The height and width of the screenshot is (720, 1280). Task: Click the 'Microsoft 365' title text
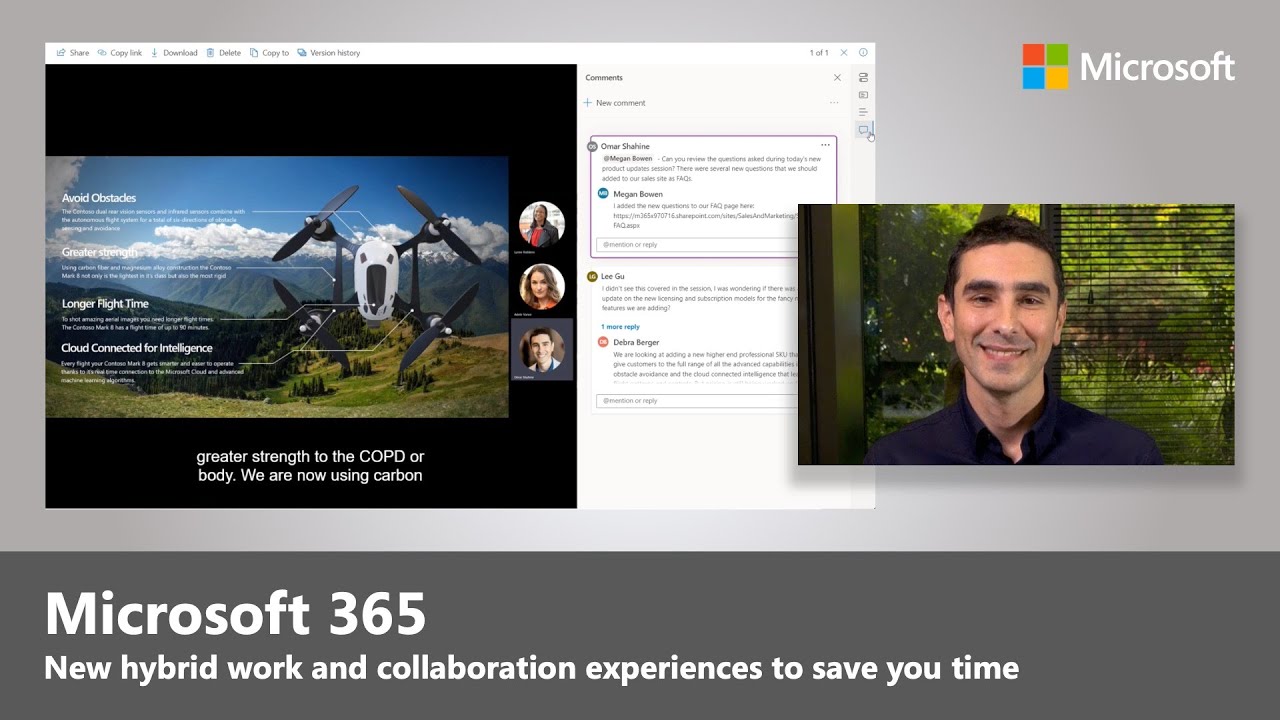236,614
